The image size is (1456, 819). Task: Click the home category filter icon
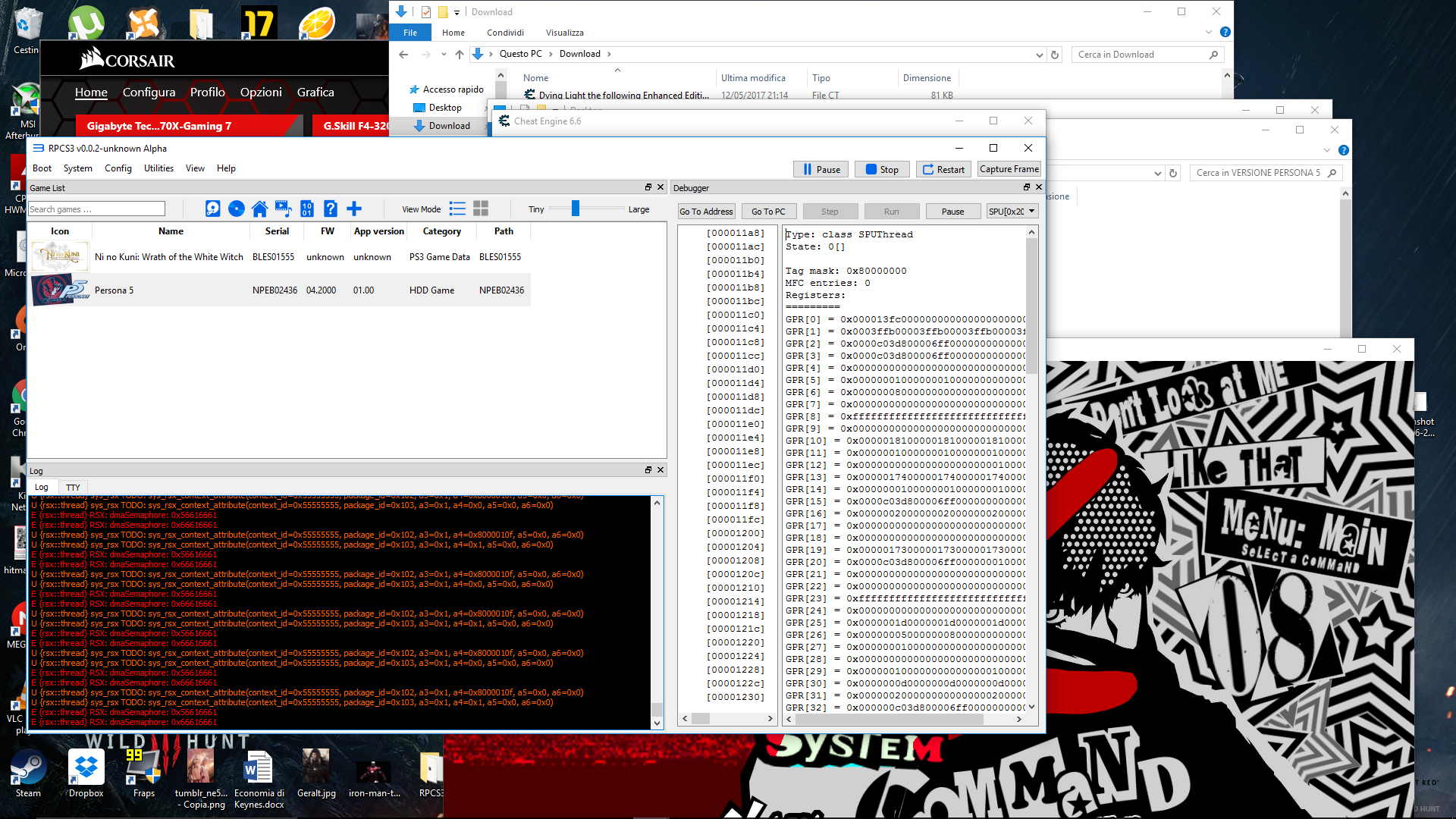(259, 209)
